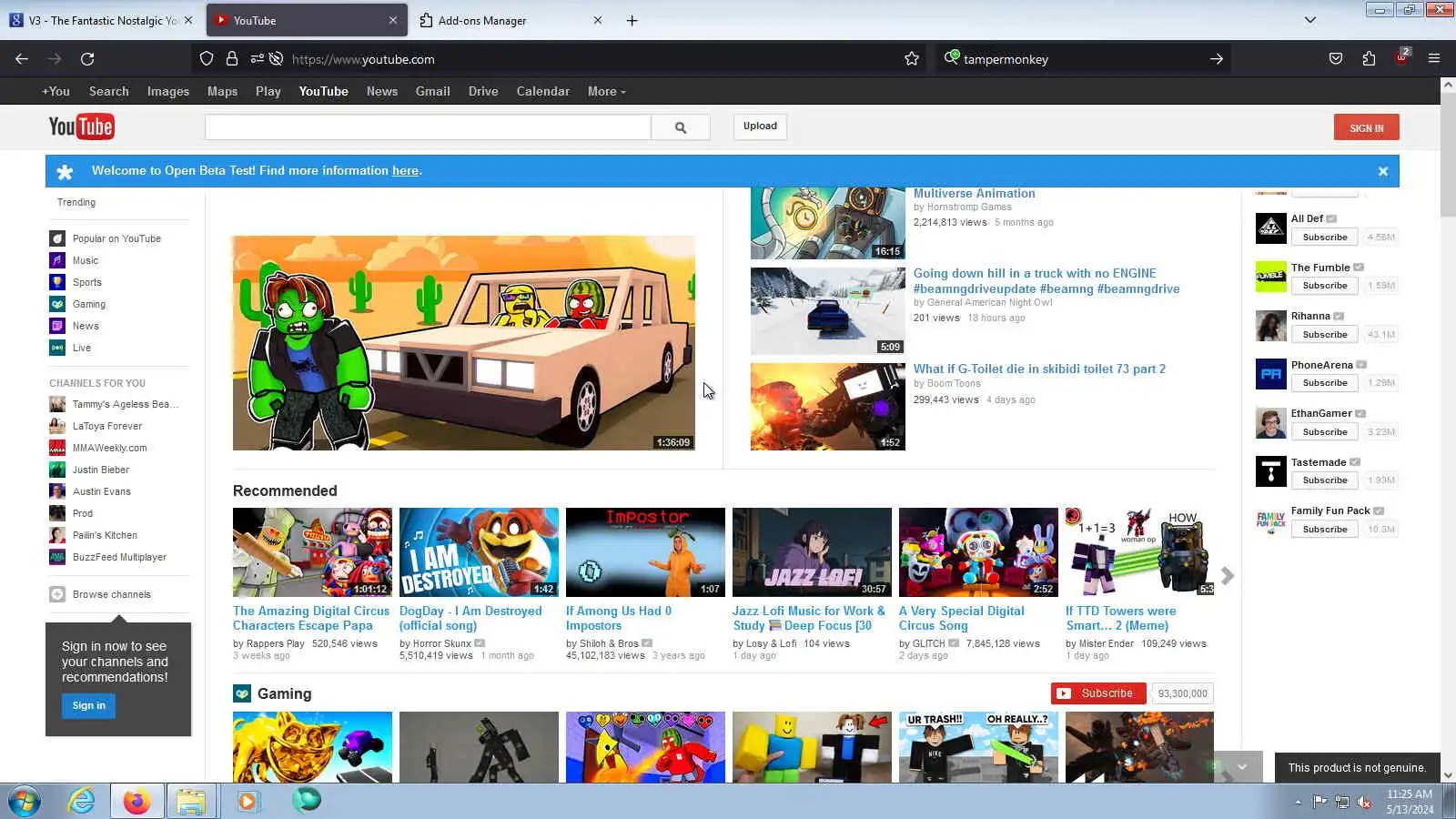The height and width of the screenshot is (819, 1456).
Task: Open the 'here' link in beta banner
Action: coord(405,171)
